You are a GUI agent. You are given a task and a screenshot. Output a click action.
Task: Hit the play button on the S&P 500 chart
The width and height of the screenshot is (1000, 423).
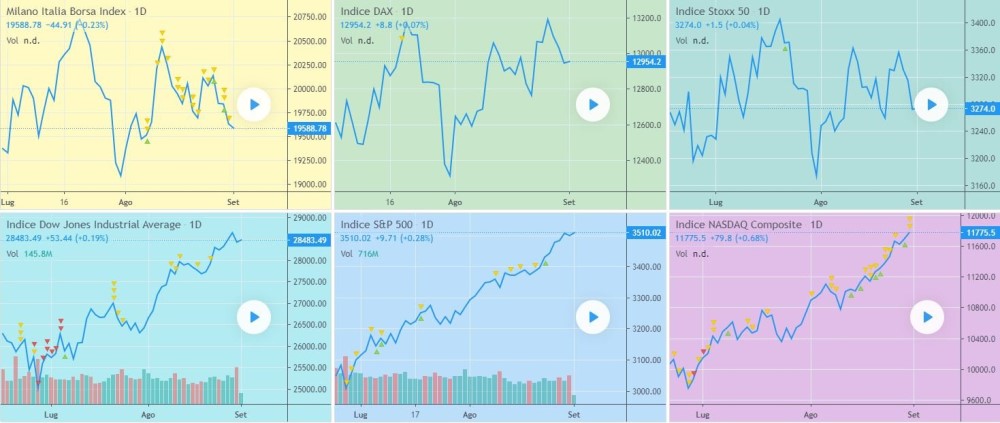pos(593,318)
